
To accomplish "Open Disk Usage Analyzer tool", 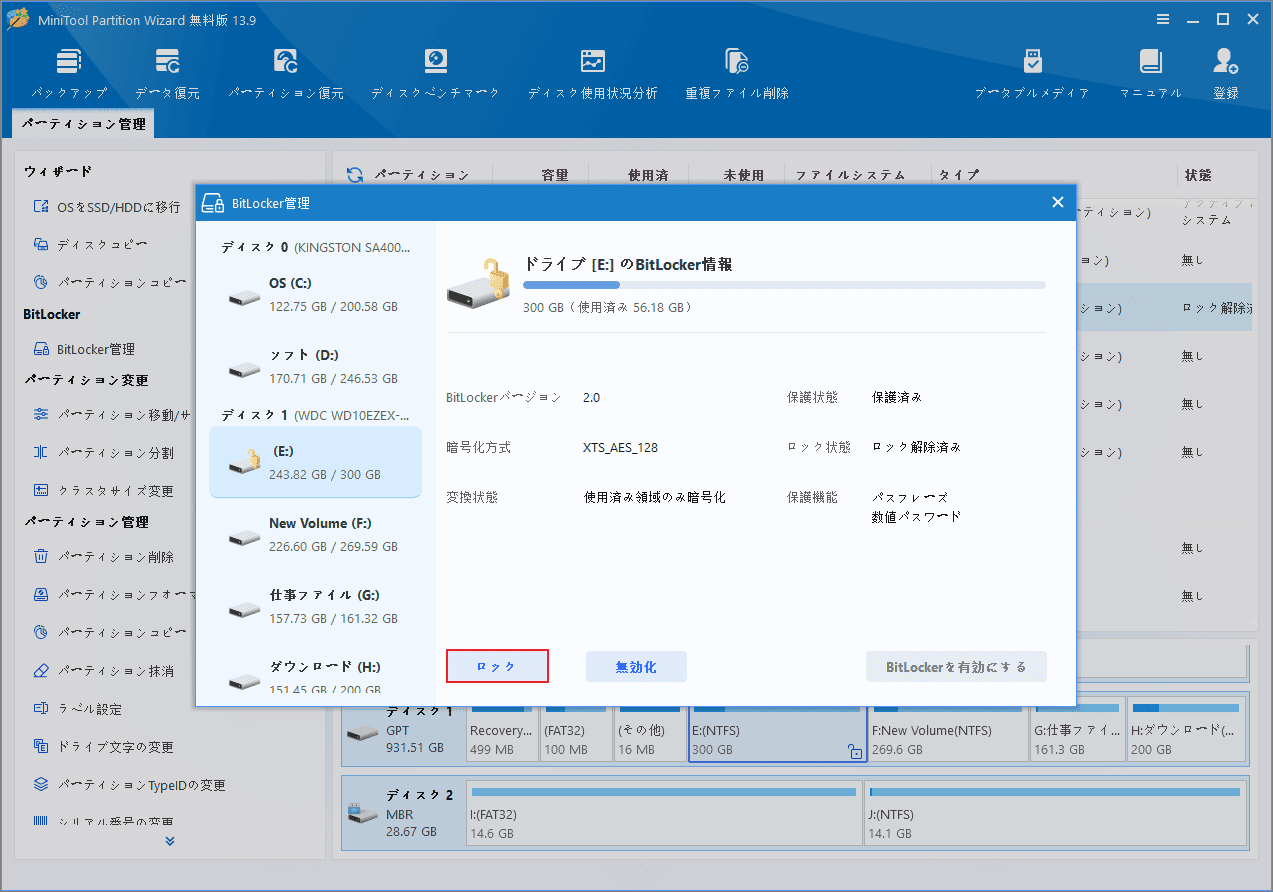I will (x=592, y=73).
